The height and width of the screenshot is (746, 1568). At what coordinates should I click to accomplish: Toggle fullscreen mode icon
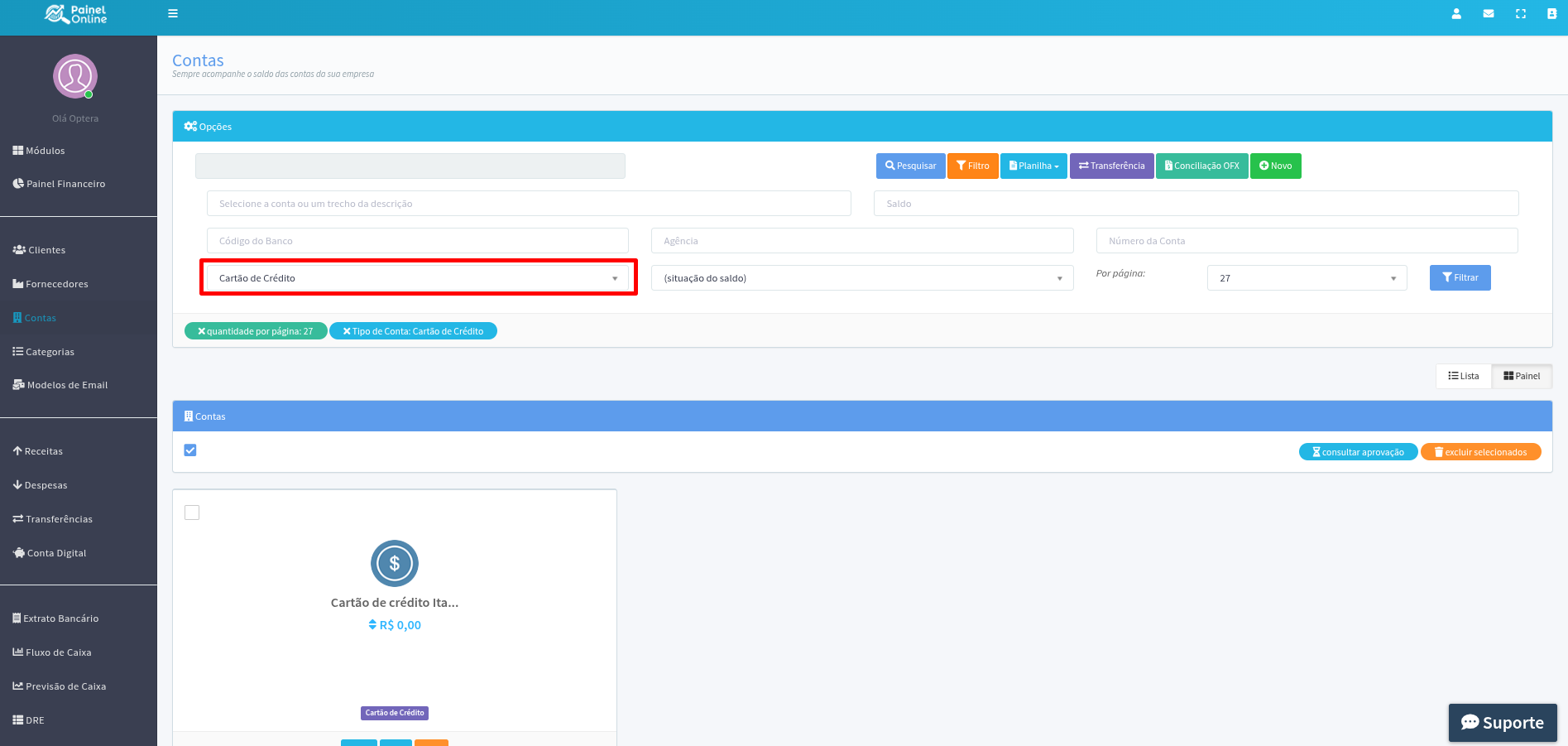[1521, 14]
